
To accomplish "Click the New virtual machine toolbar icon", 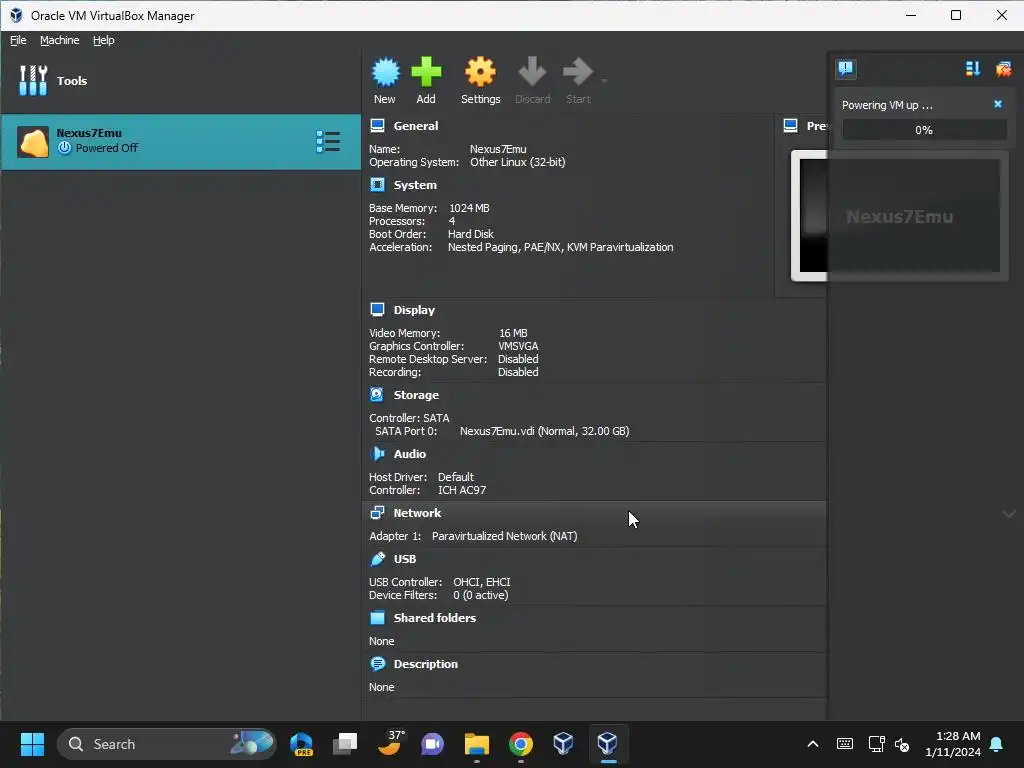I will pyautogui.click(x=385, y=72).
